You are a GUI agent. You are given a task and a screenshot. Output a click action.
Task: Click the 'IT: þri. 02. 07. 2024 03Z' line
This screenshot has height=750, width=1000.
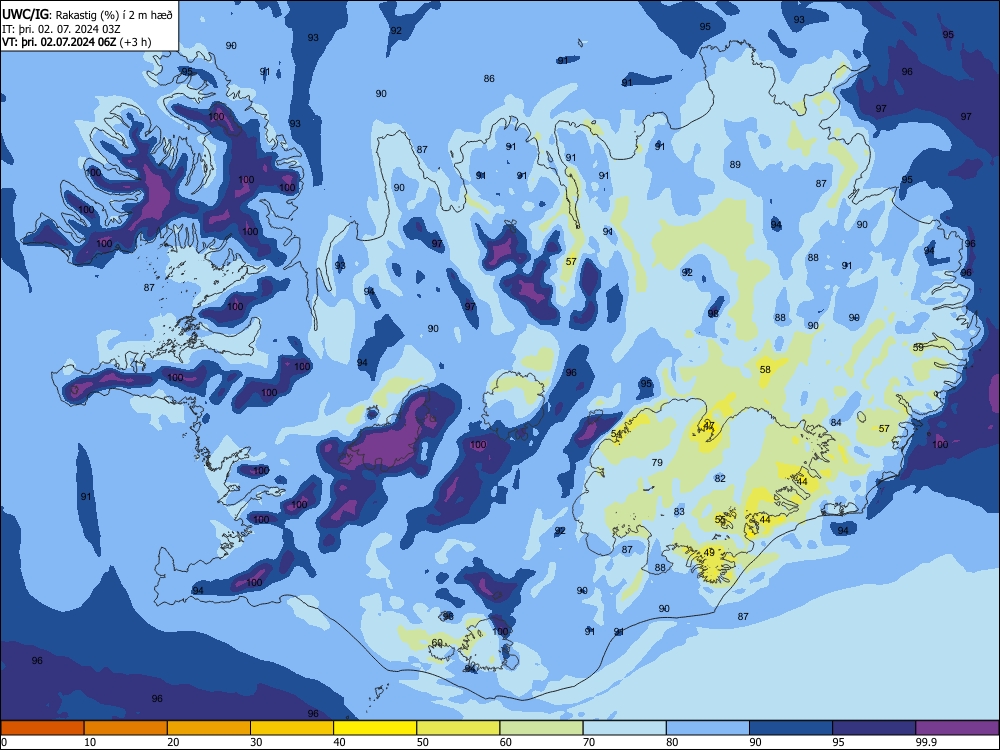(x=61, y=29)
